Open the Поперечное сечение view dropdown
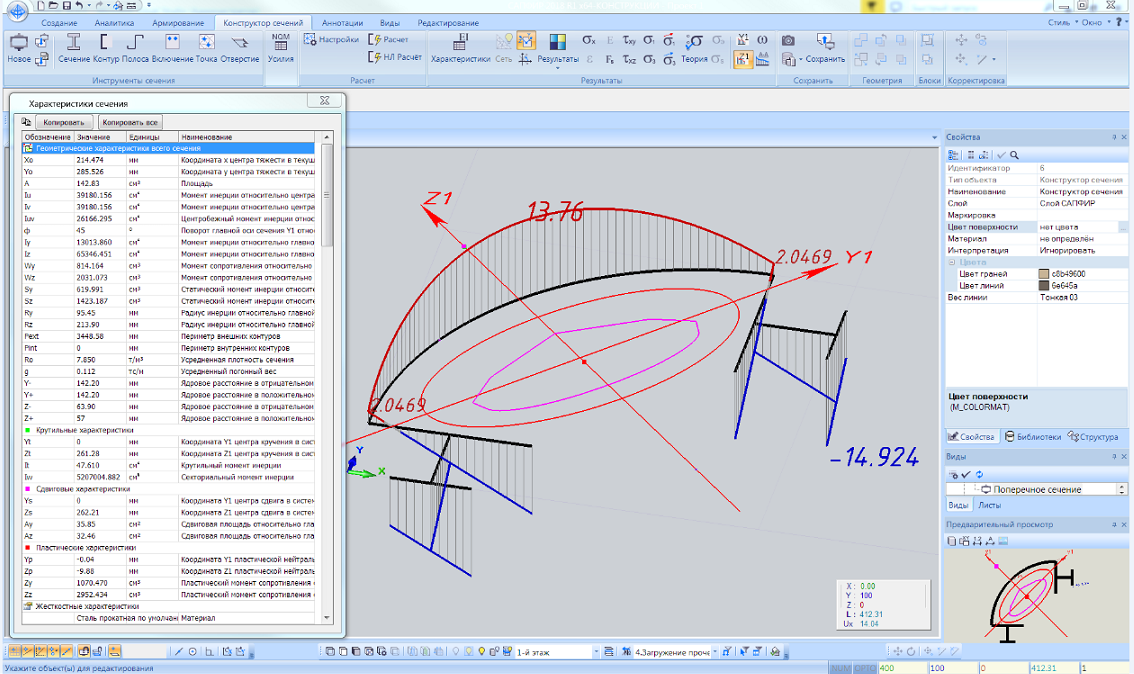The height and width of the screenshot is (674, 1134). [x=1120, y=489]
